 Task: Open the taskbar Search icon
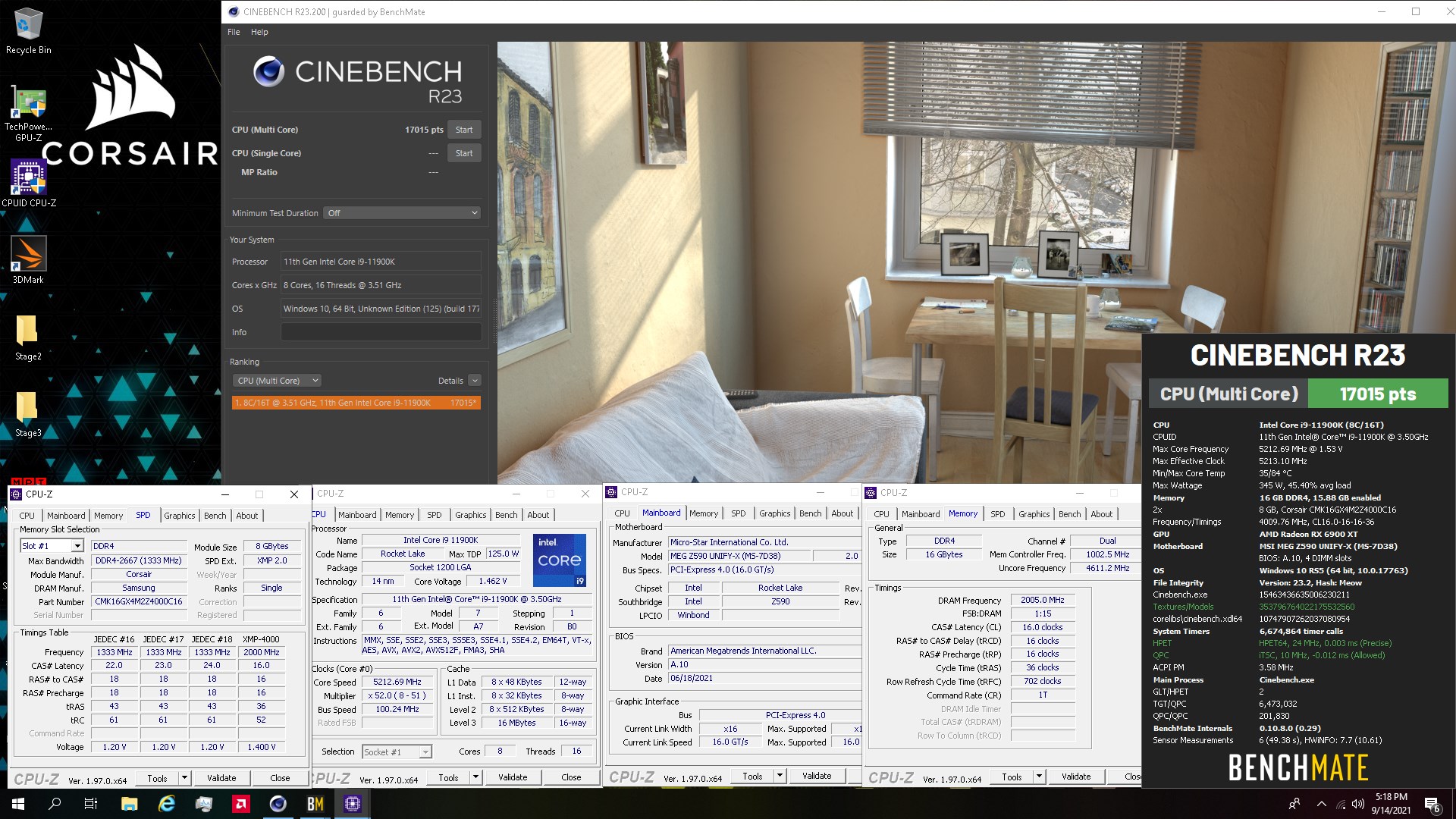55,804
